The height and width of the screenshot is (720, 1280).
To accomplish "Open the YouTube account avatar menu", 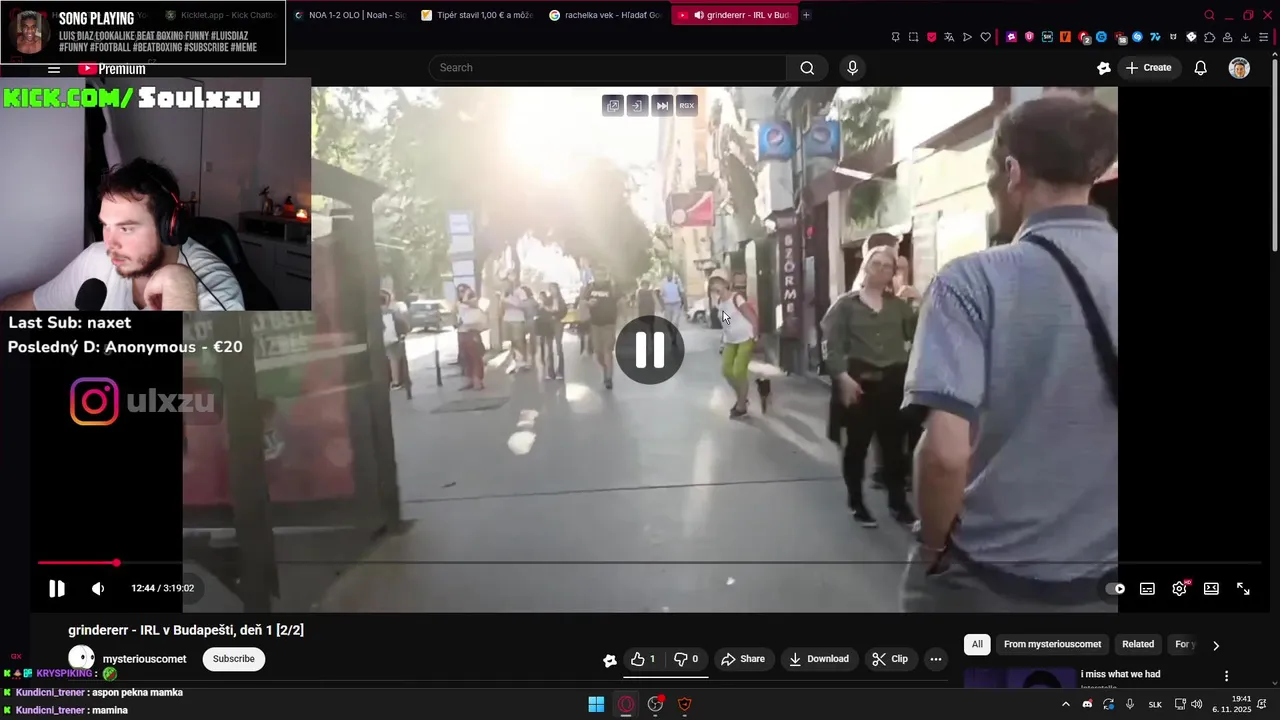I will tap(1239, 68).
